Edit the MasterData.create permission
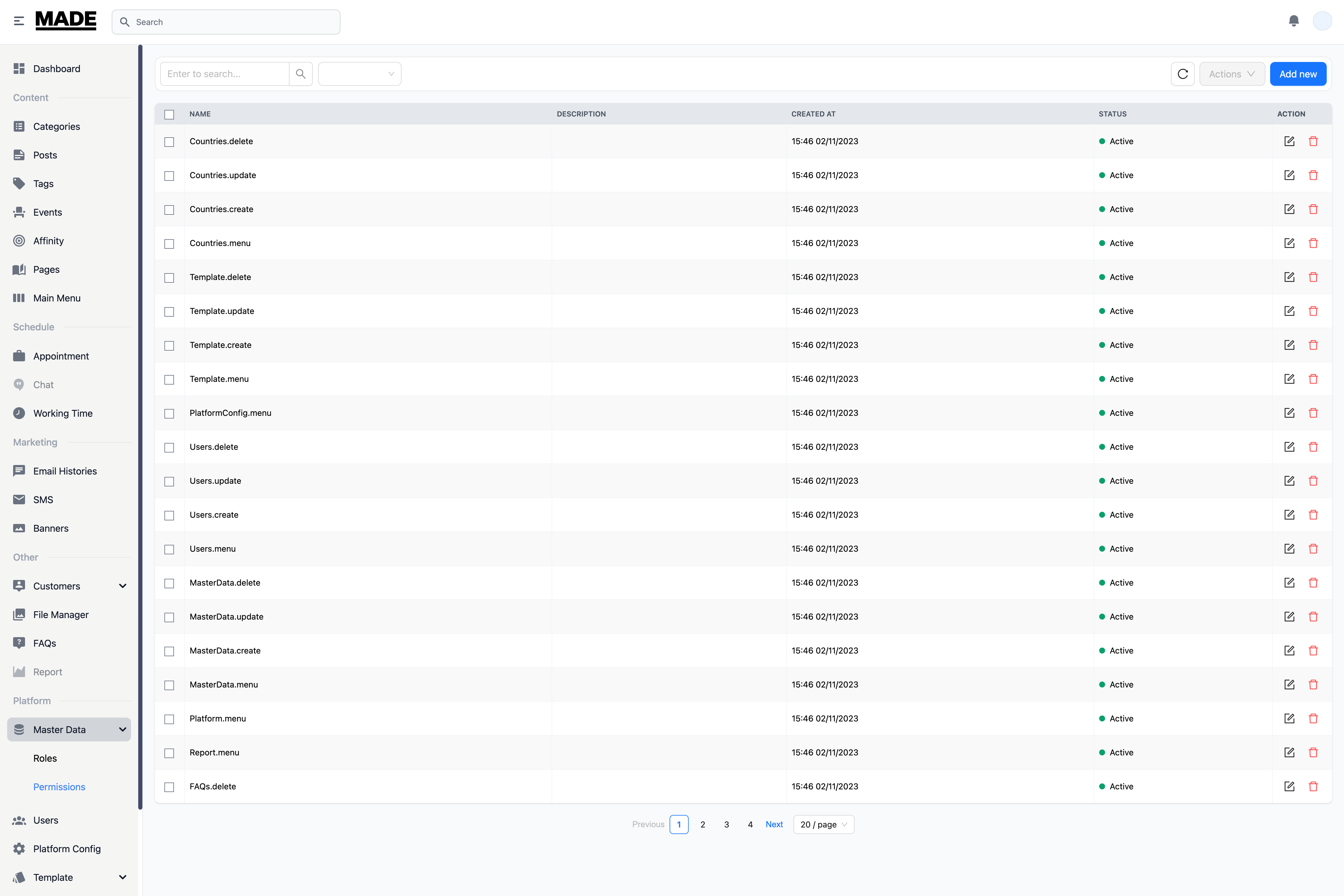1344x896 pixels. click(1289, 650)
